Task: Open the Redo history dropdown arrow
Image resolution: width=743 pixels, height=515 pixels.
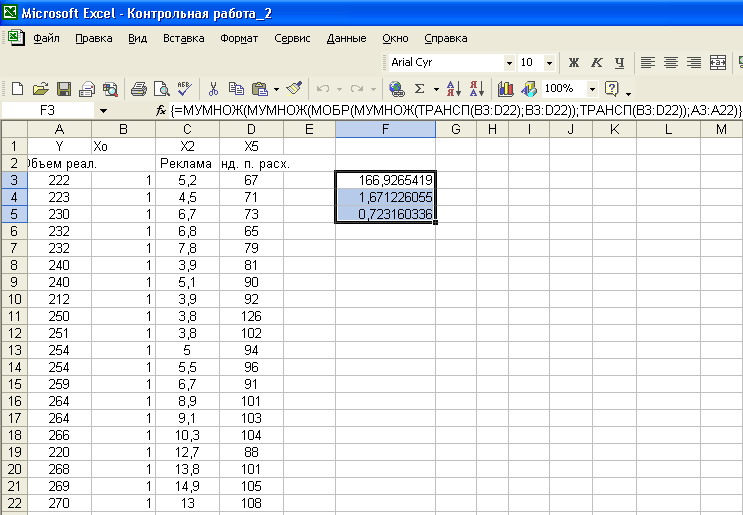Action: pos(373,89)
